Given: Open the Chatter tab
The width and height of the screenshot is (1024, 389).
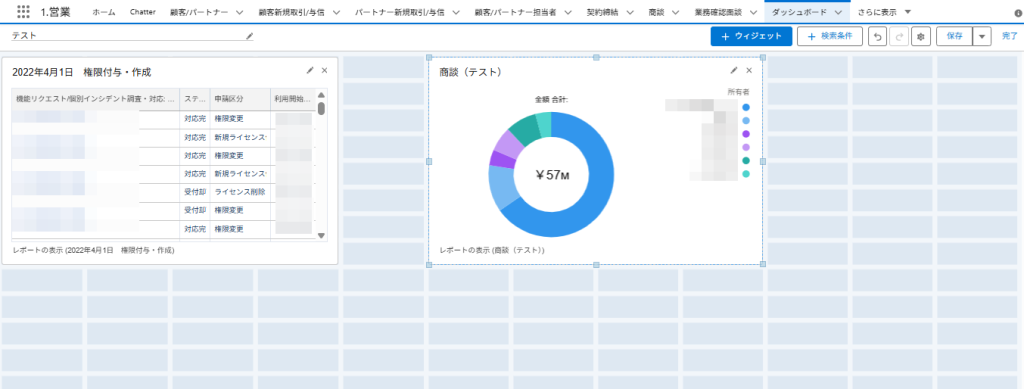Looking at the screenshot, I should (x=142, y=12).
